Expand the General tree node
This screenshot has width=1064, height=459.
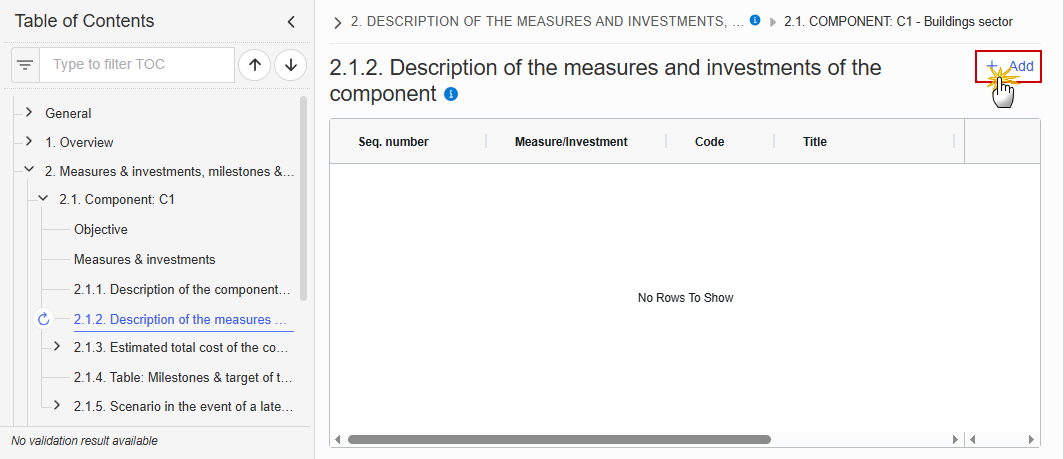[x=28, y=113]
